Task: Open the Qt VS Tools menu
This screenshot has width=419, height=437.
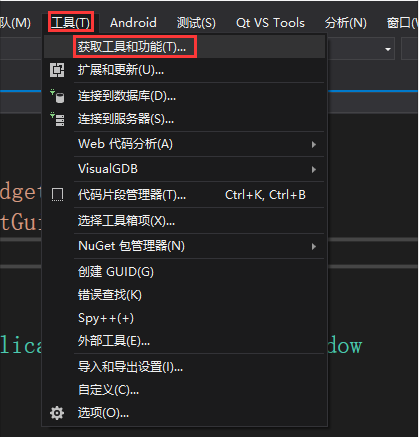Action: point(270,23)
